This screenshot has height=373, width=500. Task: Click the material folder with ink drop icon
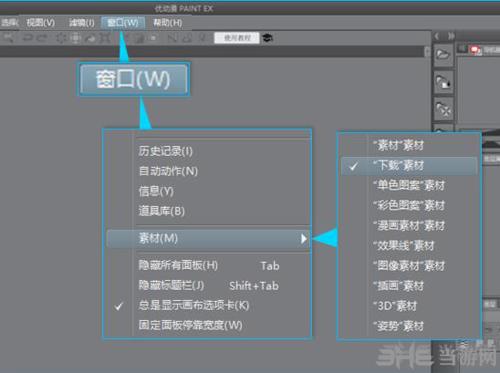click(443, 82)
